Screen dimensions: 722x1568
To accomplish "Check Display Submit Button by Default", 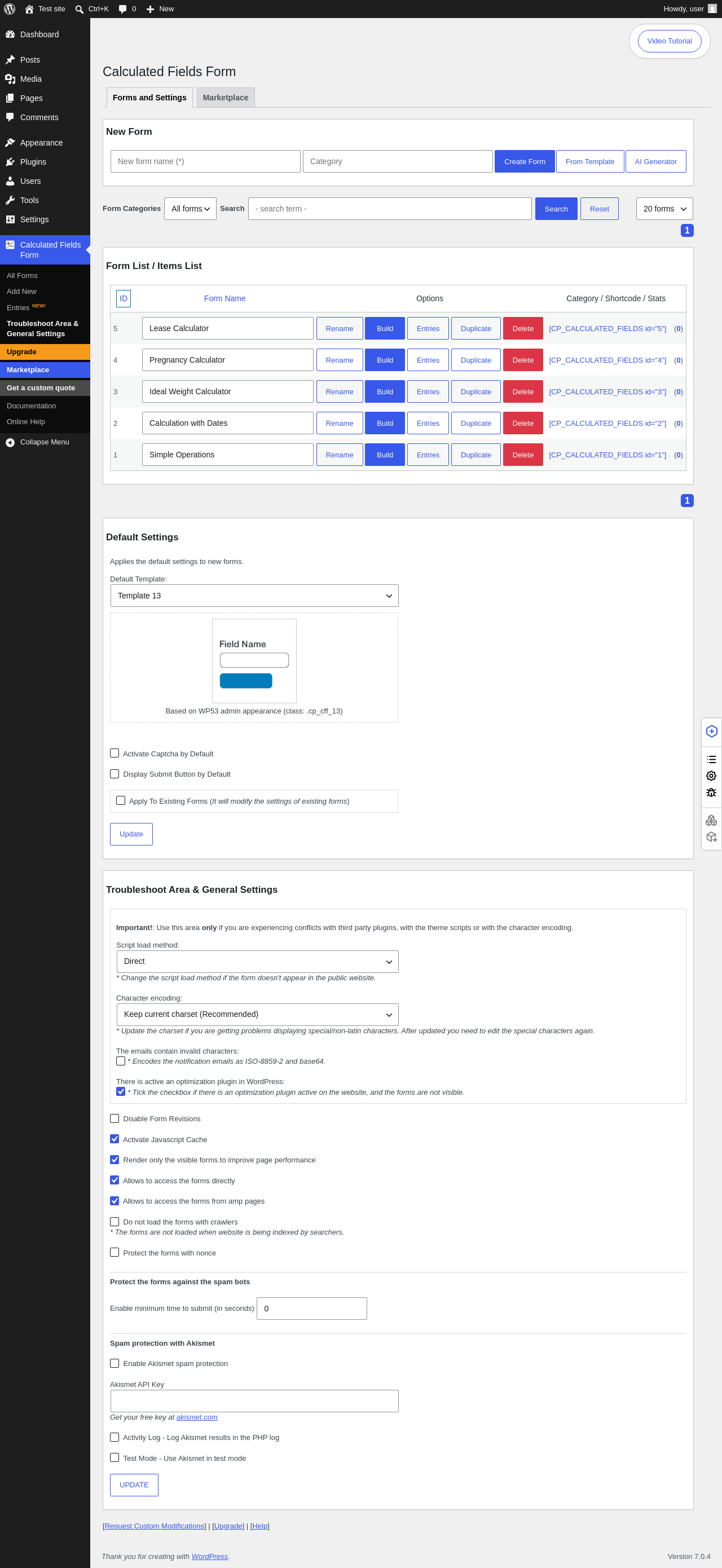I will 115,774.
